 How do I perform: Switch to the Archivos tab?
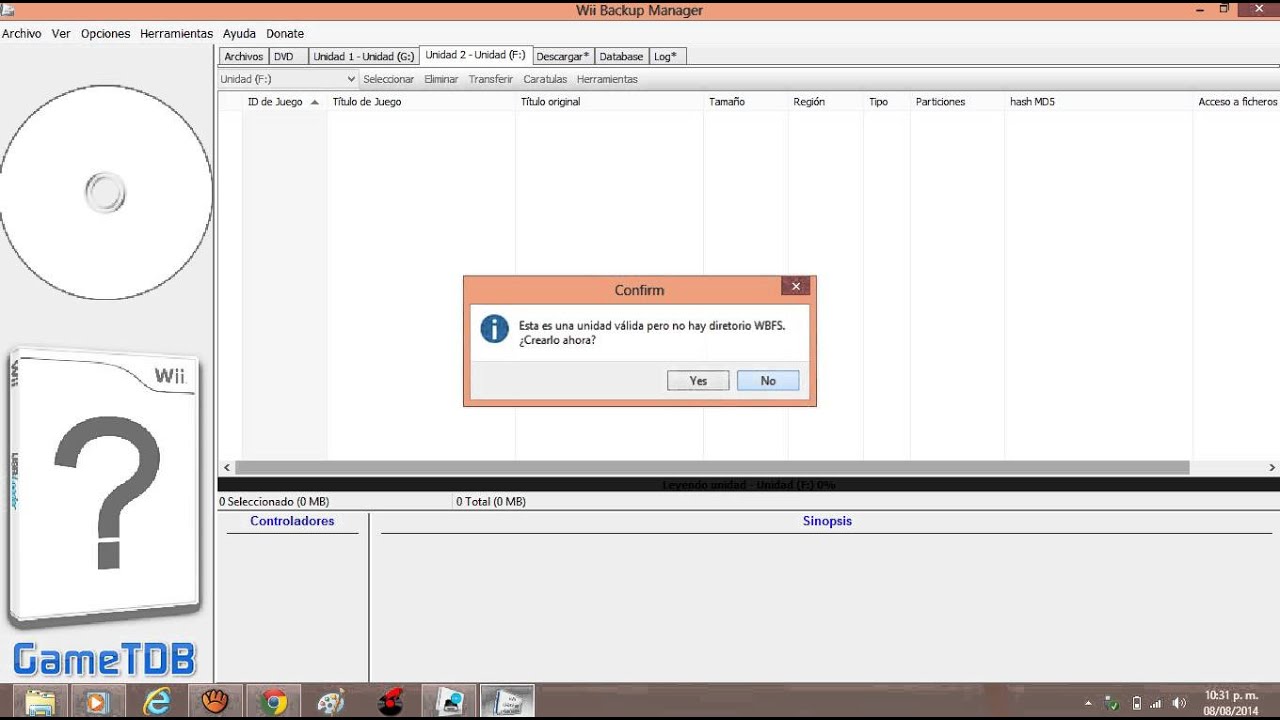pos(244,57)
